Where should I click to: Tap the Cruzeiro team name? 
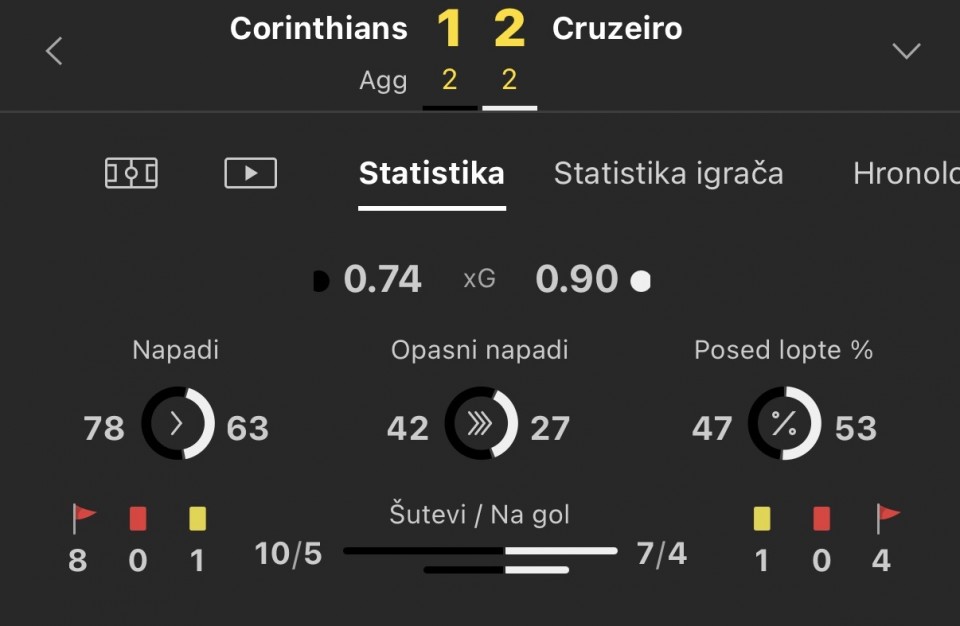click(617, 29)
